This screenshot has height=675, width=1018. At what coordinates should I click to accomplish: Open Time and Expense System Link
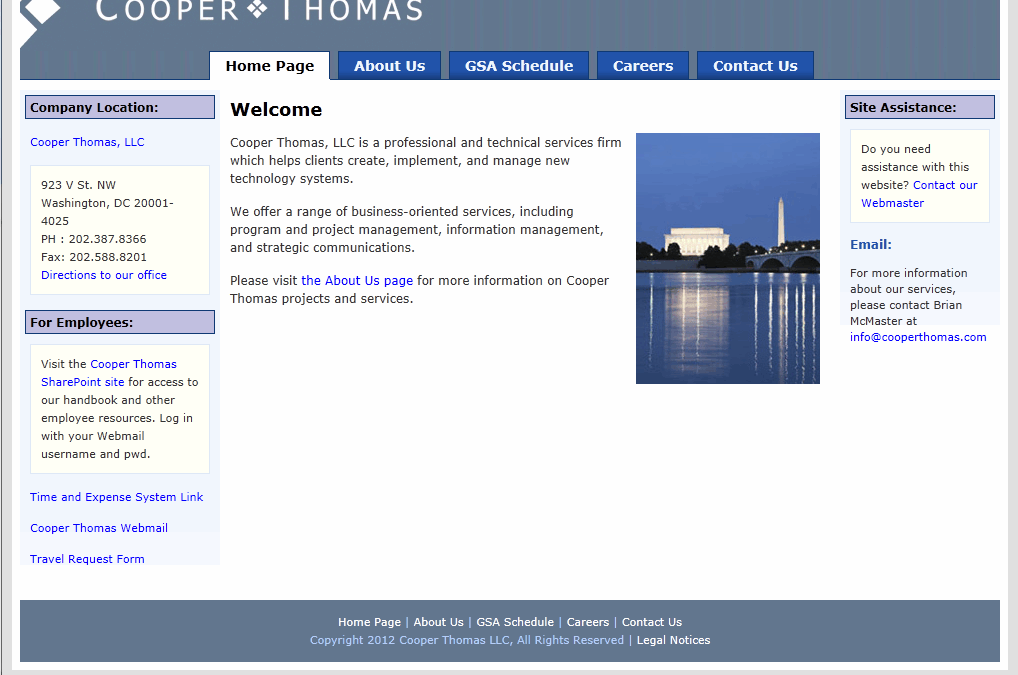click(x=116, y=497)
